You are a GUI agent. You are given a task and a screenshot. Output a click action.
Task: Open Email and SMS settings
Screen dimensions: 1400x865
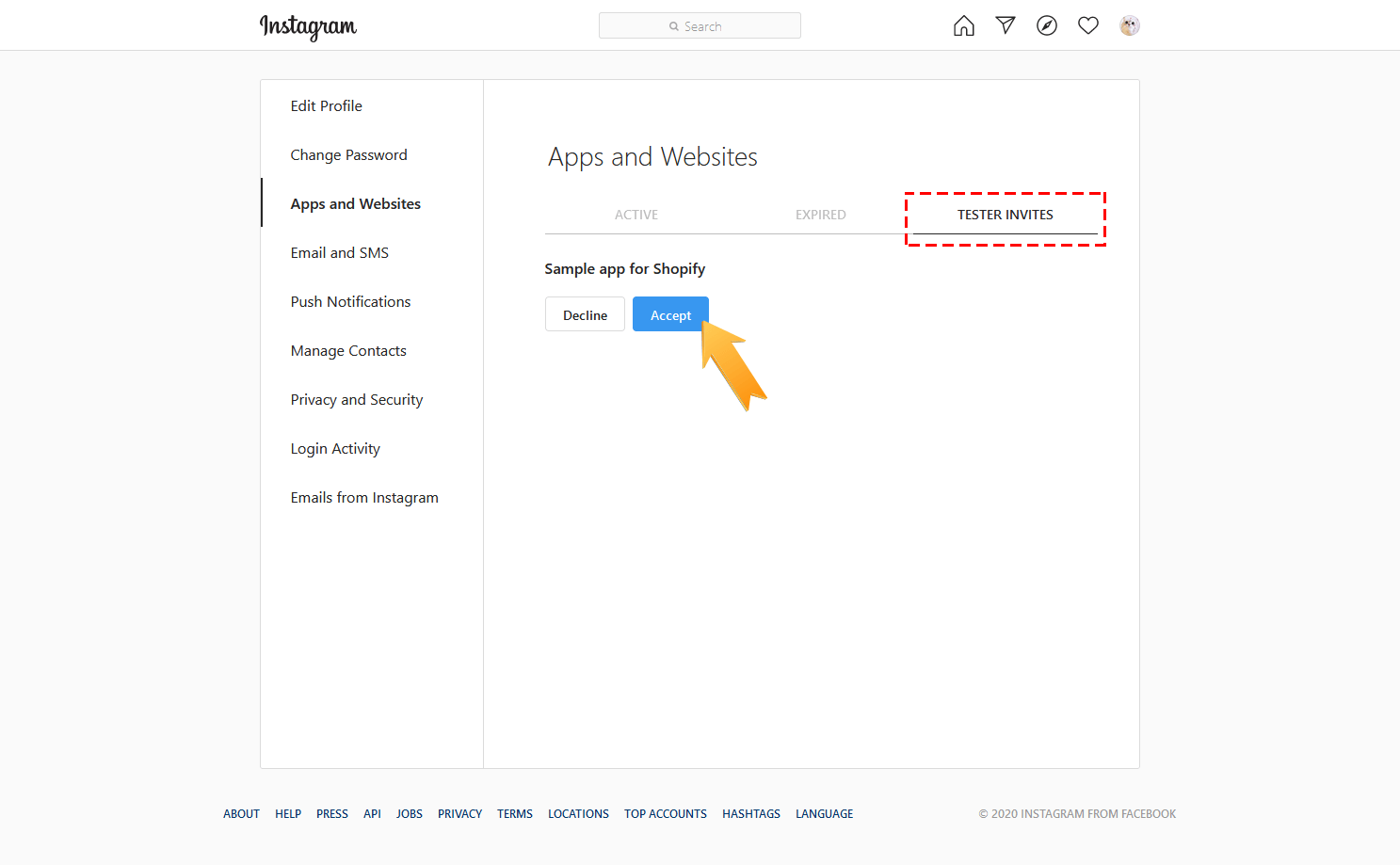pyautogui.click(x=339, y=253)
